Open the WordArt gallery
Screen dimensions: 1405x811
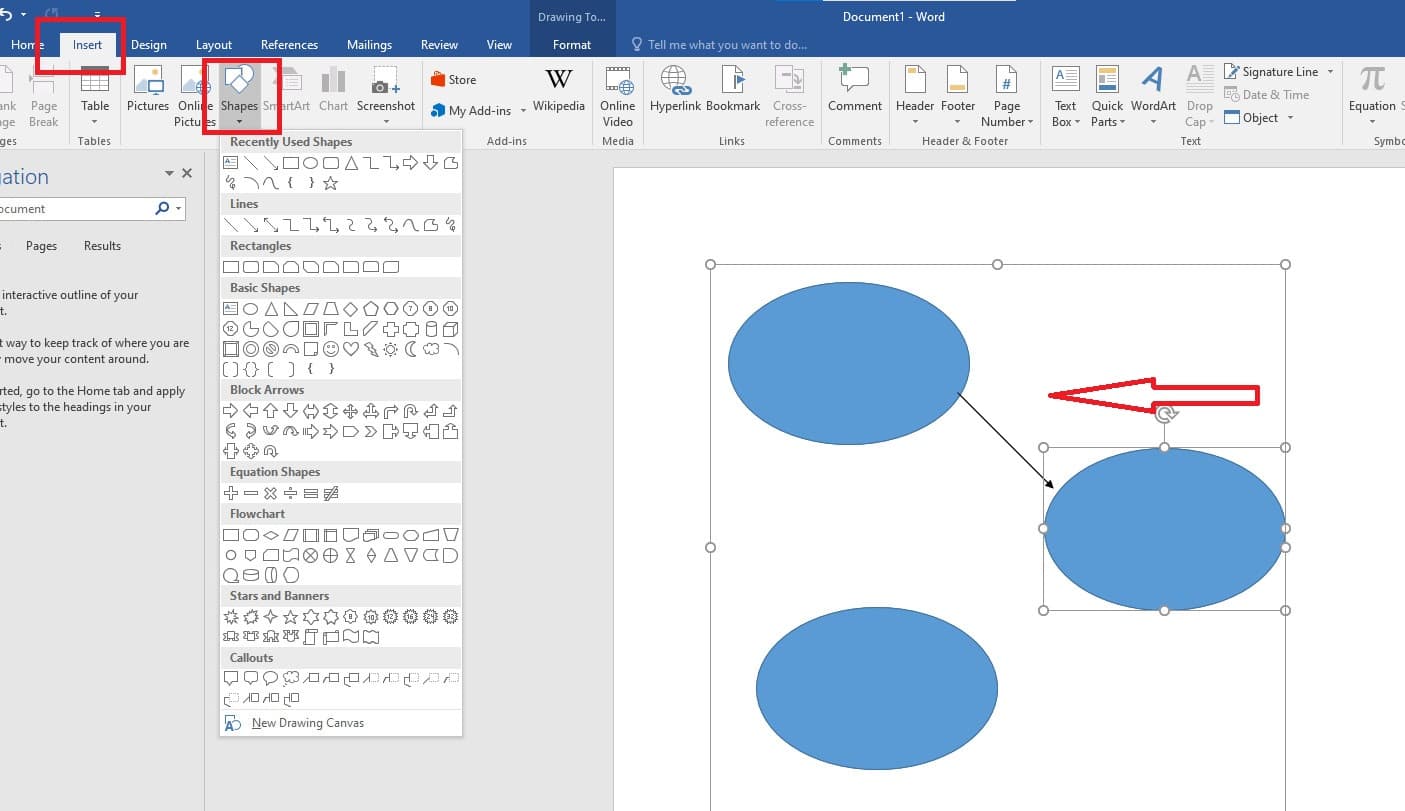click(x=1153, y=98)
